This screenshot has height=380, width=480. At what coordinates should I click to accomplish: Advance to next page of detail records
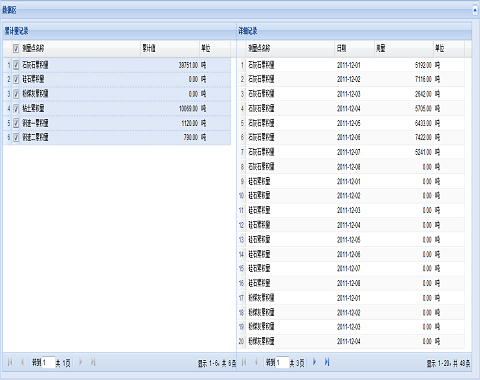tap(314, 362)
